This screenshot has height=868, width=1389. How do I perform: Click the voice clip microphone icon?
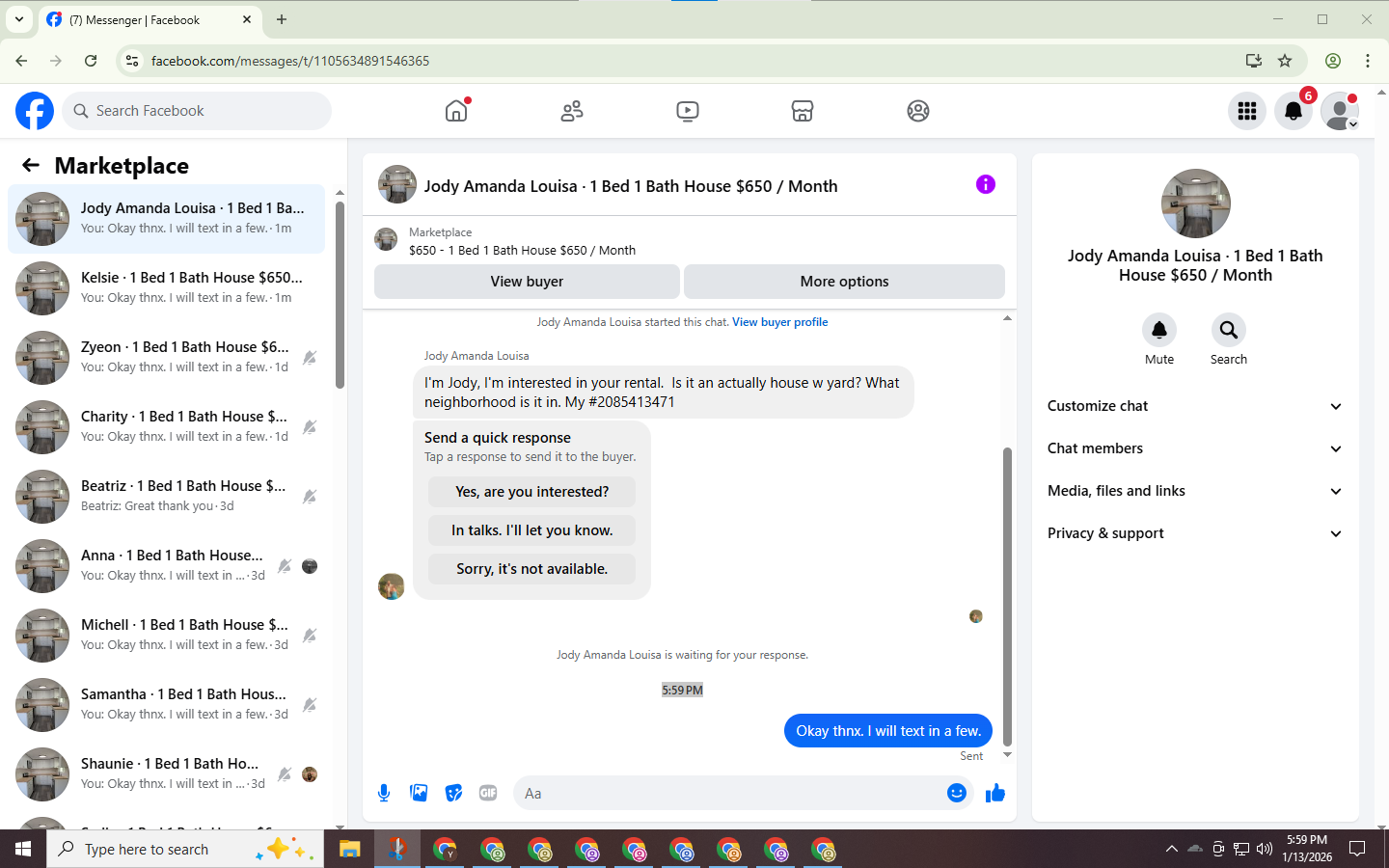coord(384,793)
